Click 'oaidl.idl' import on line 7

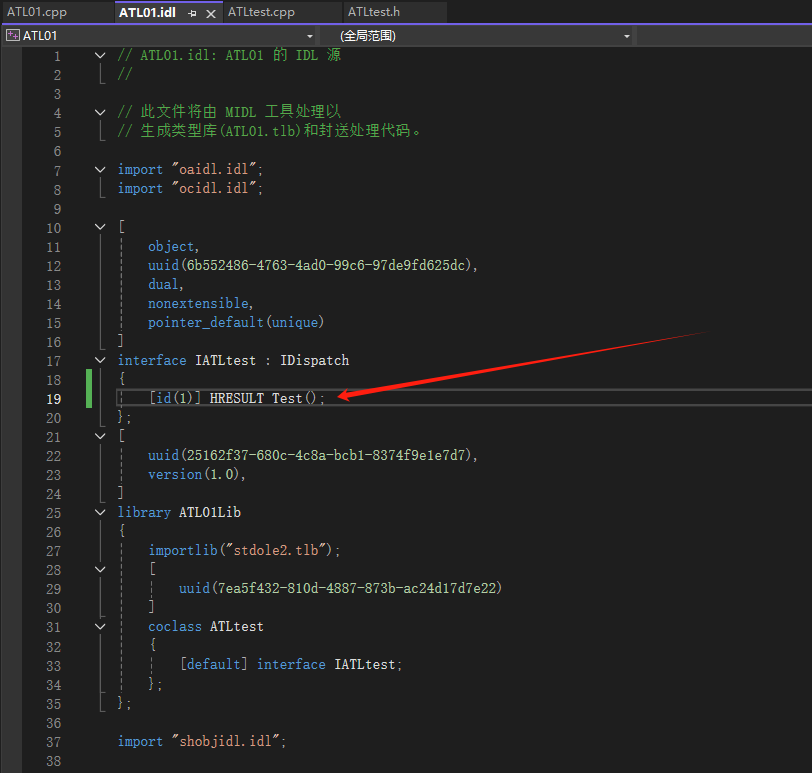213,169
